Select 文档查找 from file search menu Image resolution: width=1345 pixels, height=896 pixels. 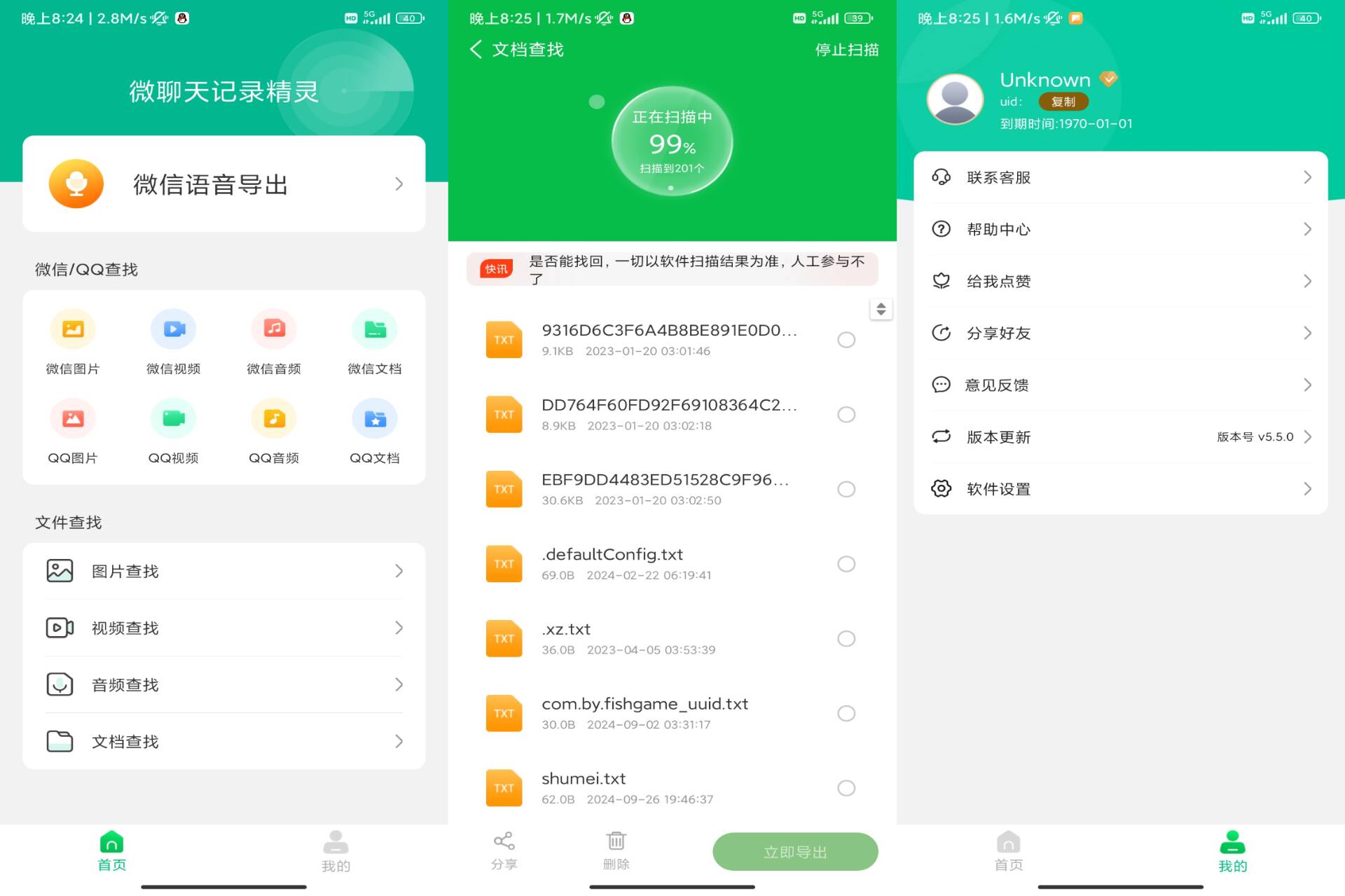tap(224, 741)
